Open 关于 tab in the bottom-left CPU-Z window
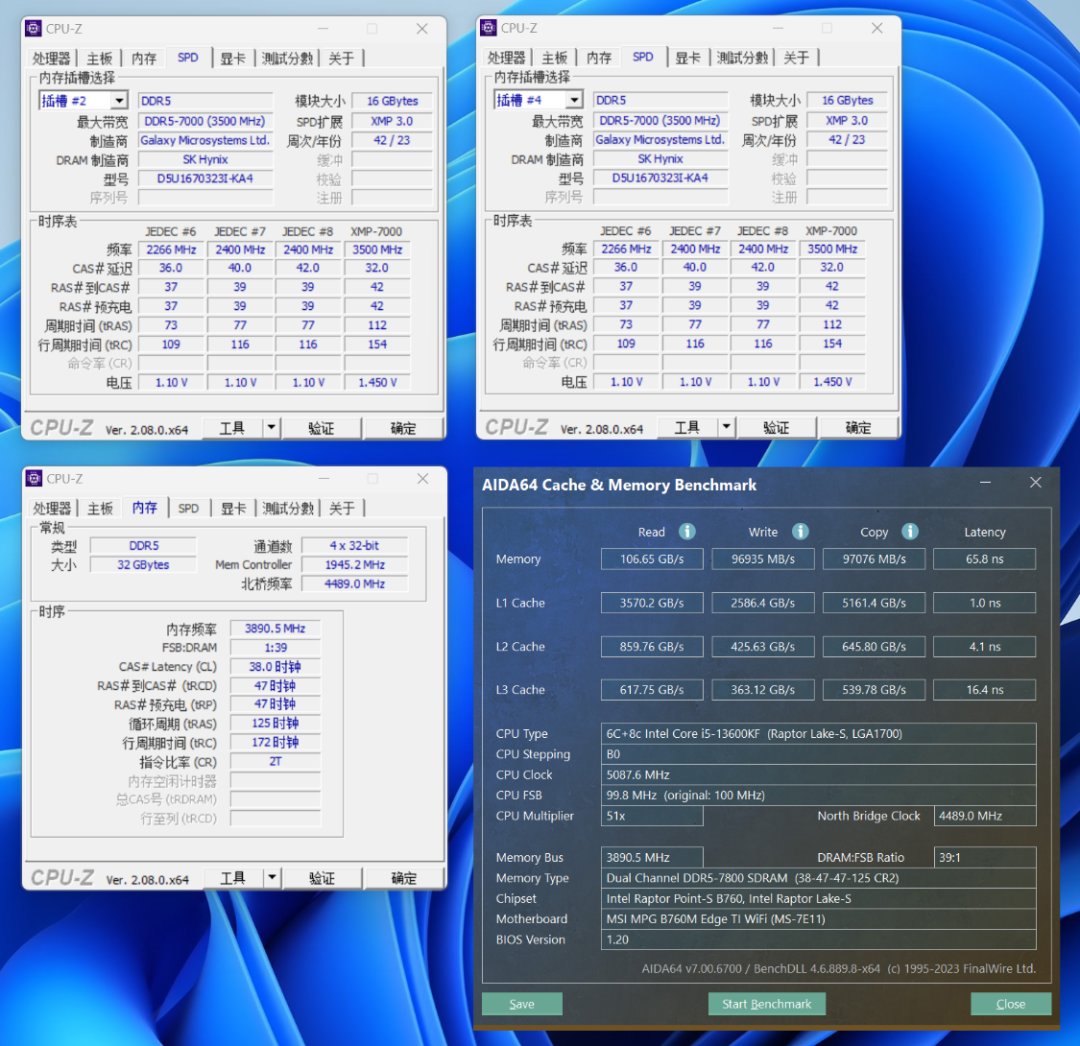Image resolution: width=1080 pixels, height=1046 pixels. [x=342, y=508]
